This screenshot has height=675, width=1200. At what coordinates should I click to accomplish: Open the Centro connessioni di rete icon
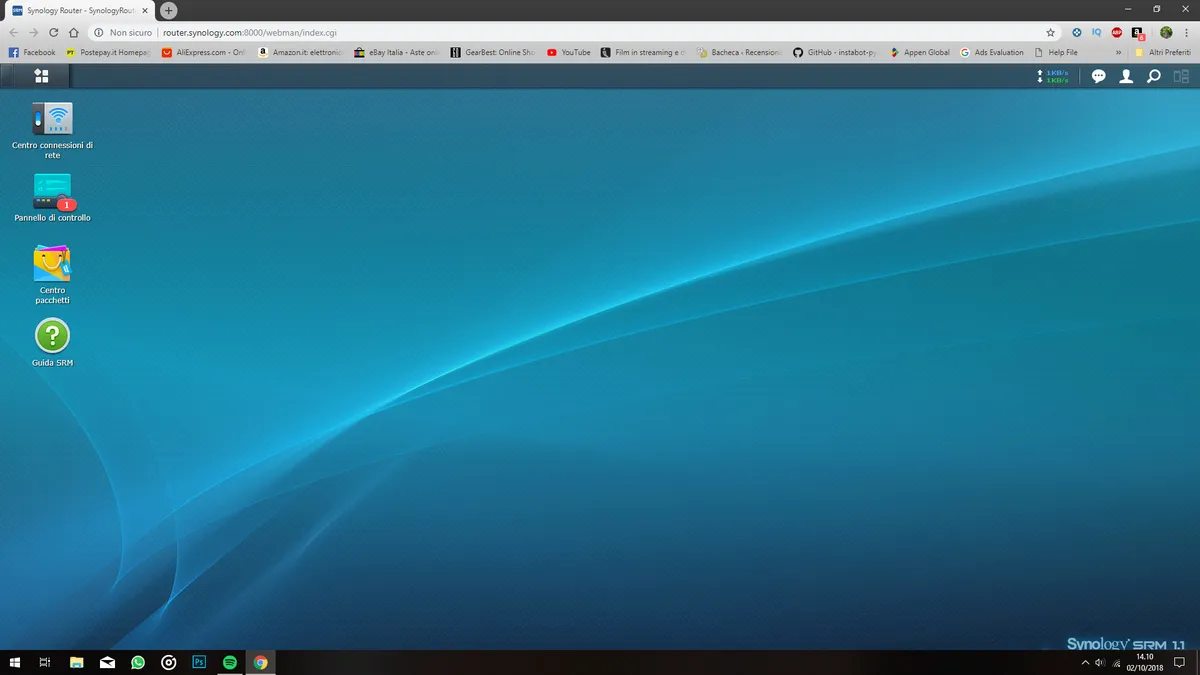[x=52, y=130]
